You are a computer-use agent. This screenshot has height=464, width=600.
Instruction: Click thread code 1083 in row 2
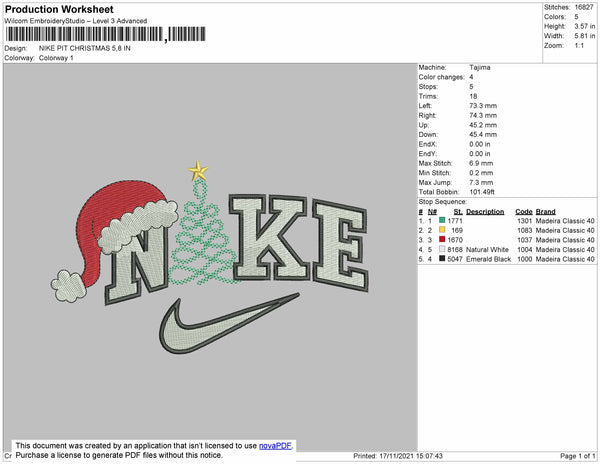tap(524, 230)
